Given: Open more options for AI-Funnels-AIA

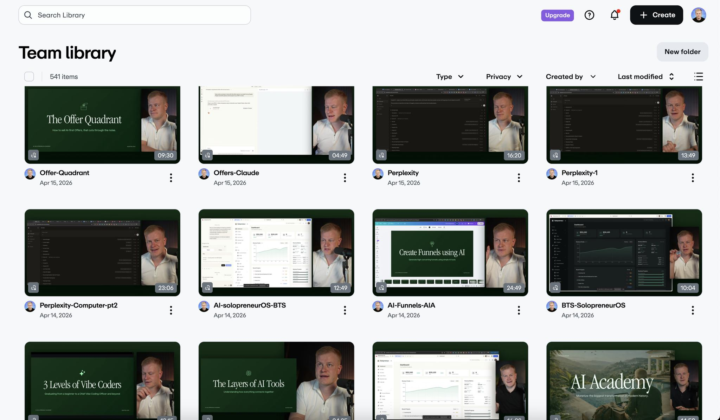Looking at the screenshot, I should point(519,310).
